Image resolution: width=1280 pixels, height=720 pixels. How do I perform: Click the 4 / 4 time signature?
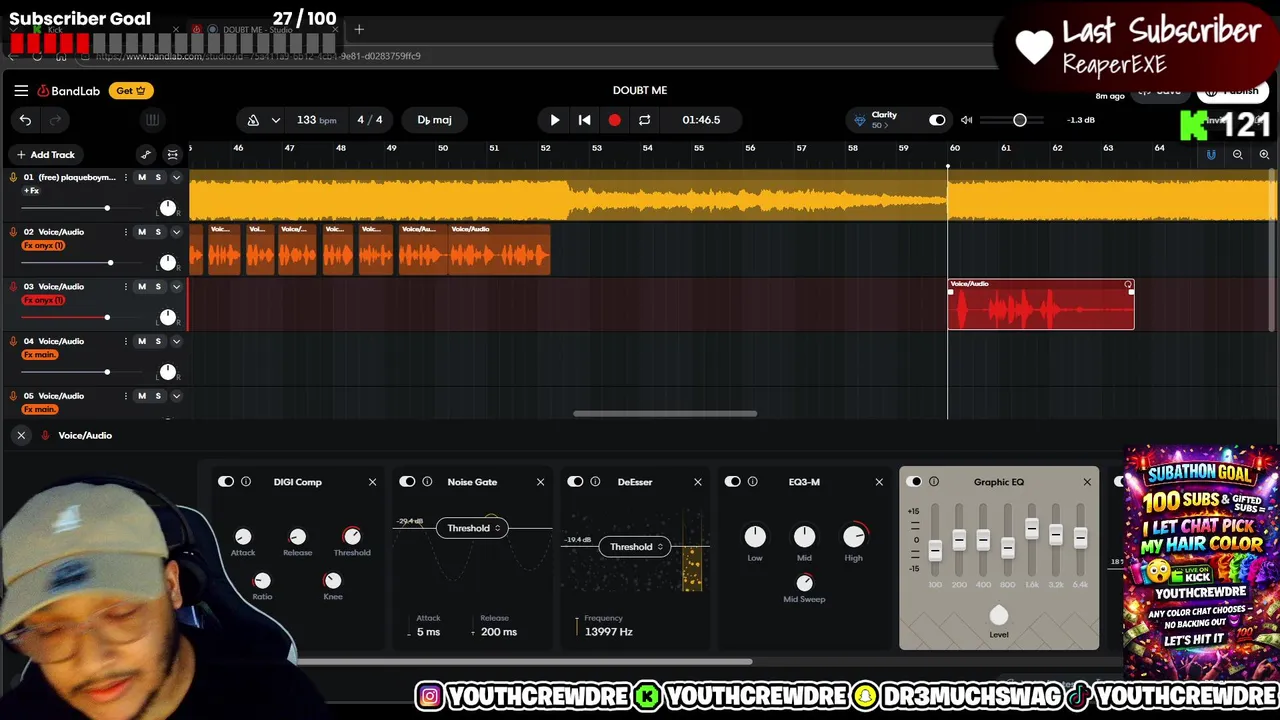370,120
